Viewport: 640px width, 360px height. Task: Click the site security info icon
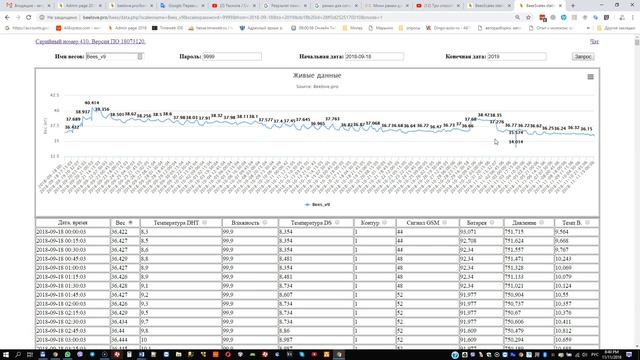(x=42, y=18)
